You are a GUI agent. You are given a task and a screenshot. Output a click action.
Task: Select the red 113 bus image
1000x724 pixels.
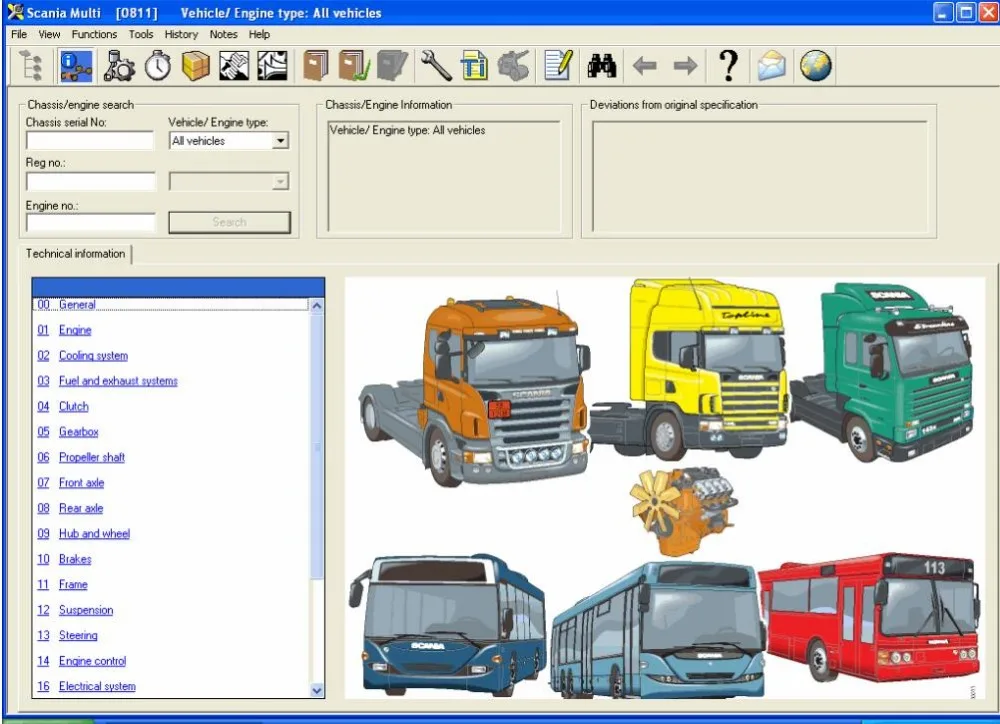(870, 617)
